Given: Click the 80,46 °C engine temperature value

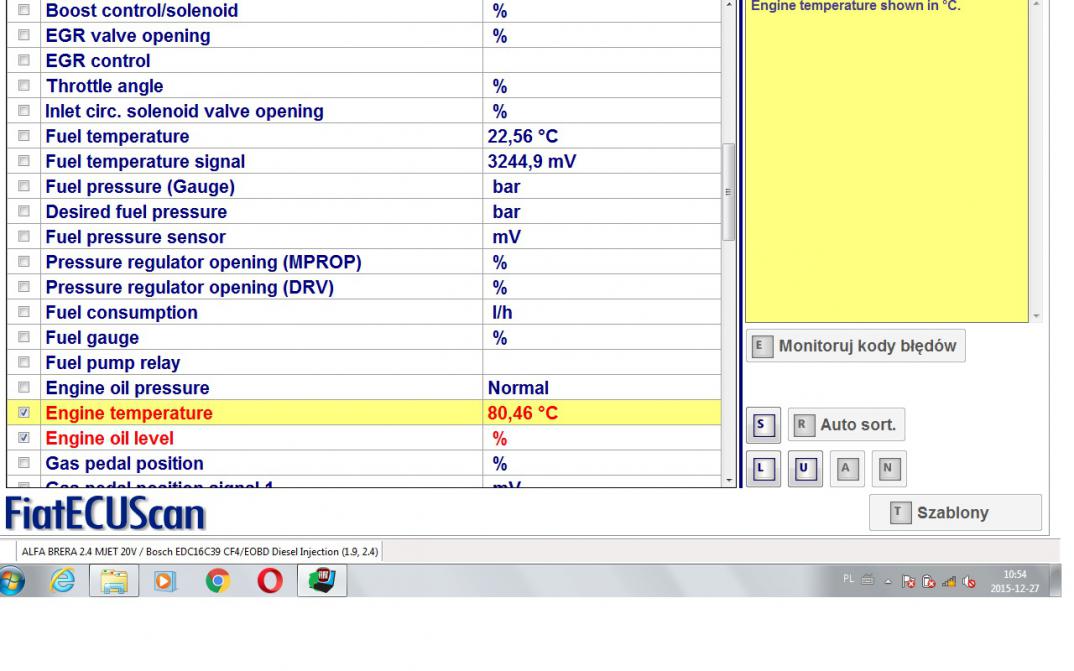Looking at the screenshot, I should 523,413.
